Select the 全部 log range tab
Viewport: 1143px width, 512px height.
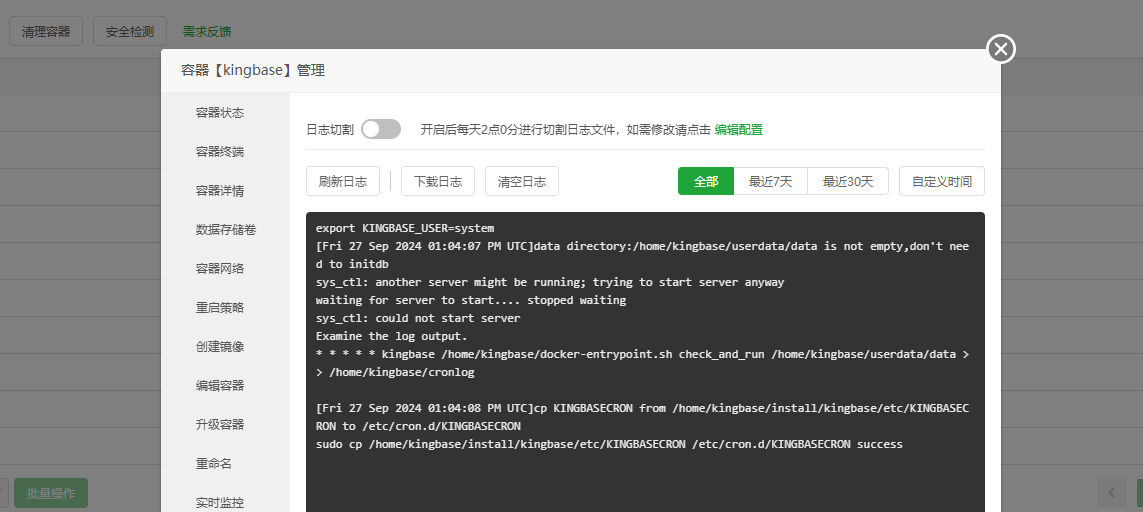706,181
